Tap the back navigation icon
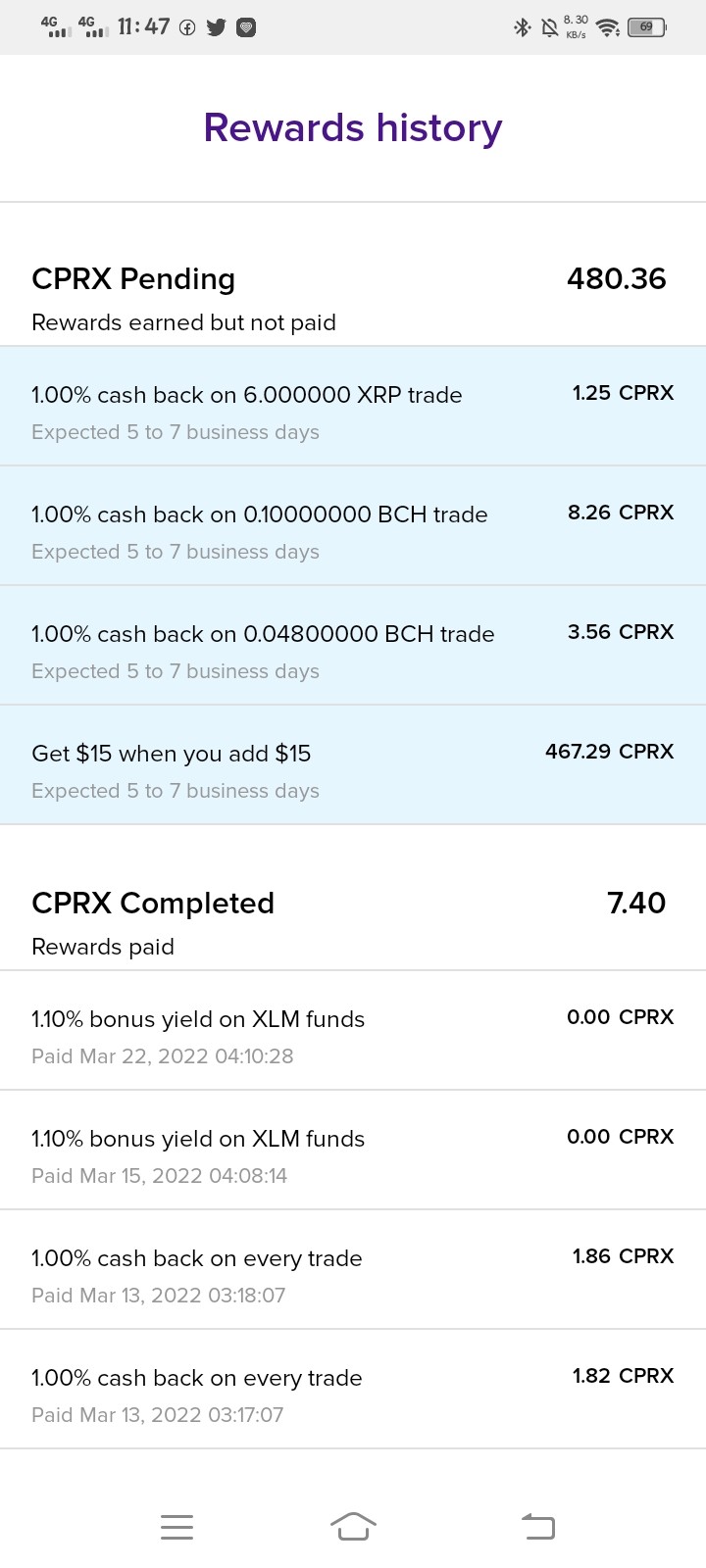The image size is (706, 1568). point(538,1526)
